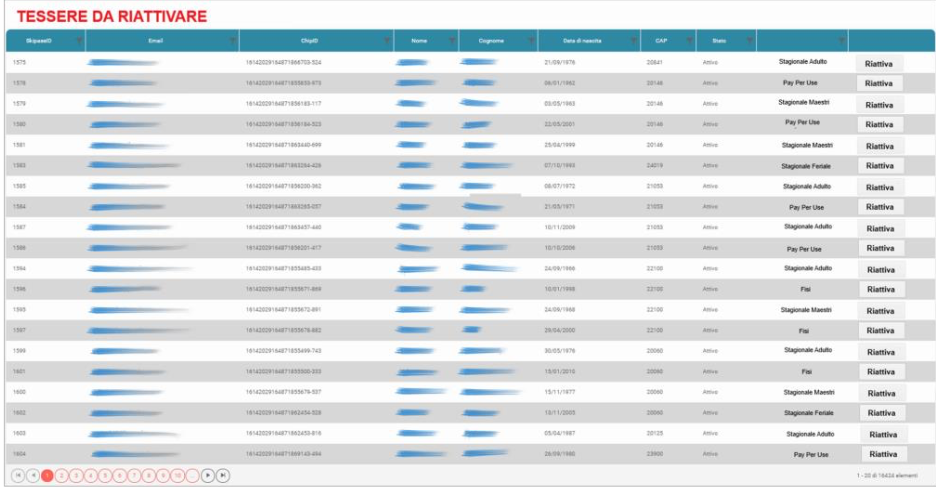The image size is (936, 490).
Task: Select page 2 in pagination
Action: click(x=61, y=475)
